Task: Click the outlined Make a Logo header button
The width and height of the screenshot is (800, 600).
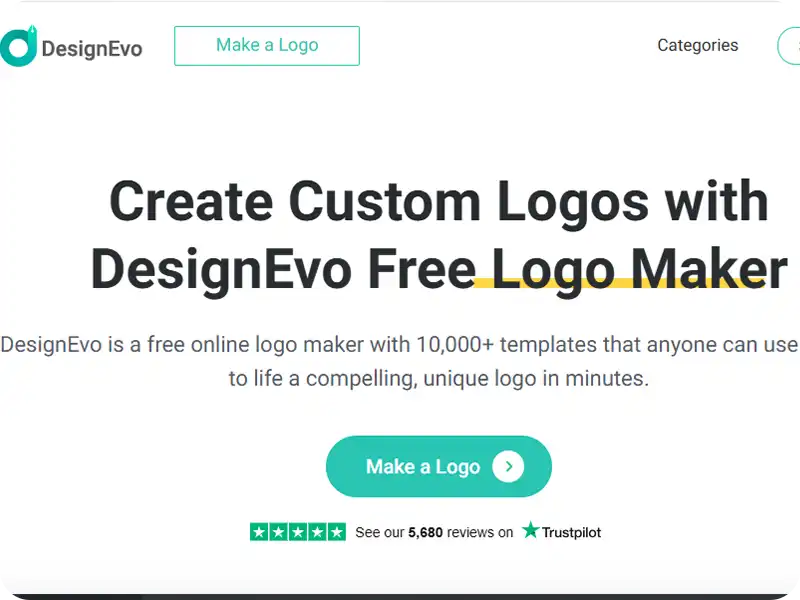Action: pyautogui.click(x=267, y=46)
